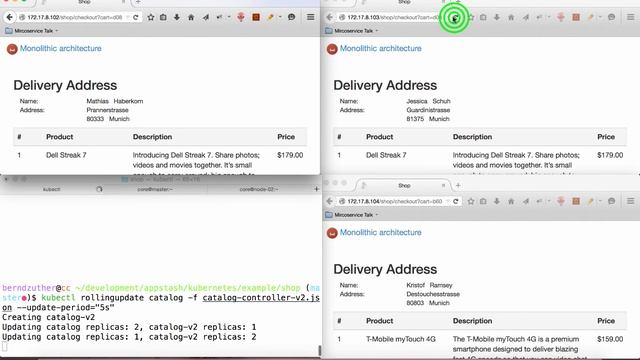Open the hamburger menu in the 172.17.8.104 window

click(631, 201)
